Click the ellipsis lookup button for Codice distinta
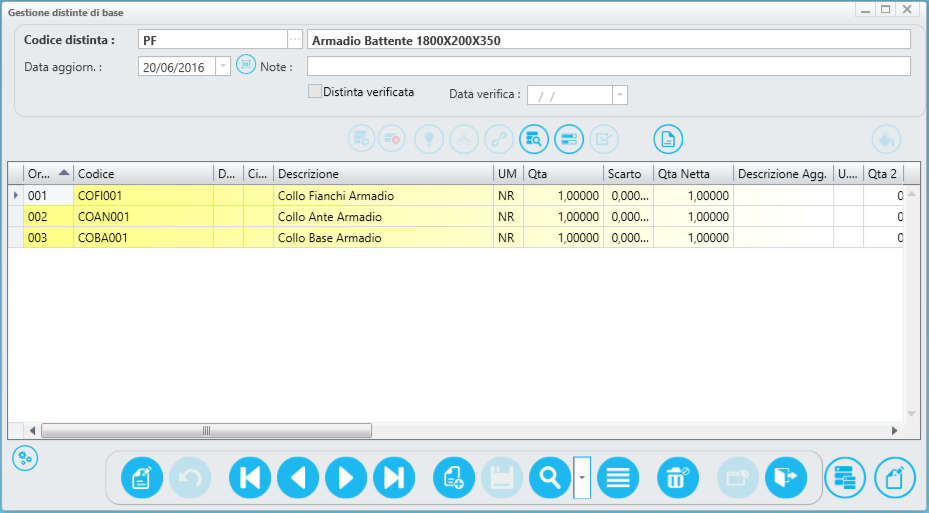This screenshot has width=929, height=513. pyautogui.click(x=294, y=40)
